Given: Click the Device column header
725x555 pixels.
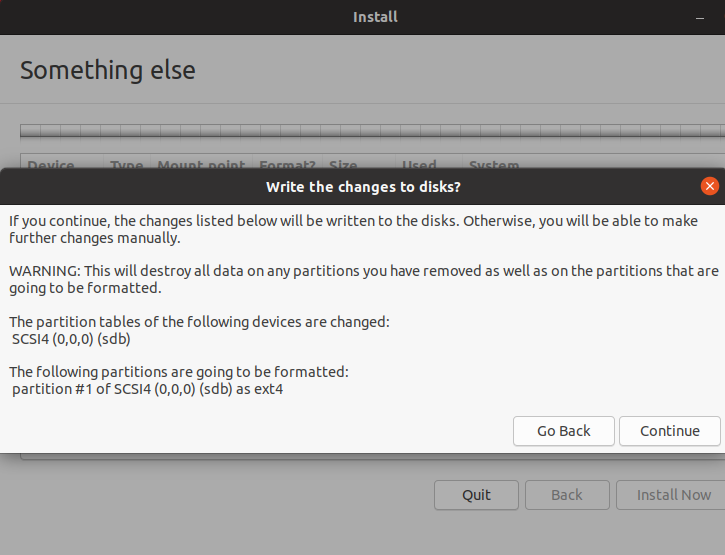Looking at the screenshot, I should 51,165.
